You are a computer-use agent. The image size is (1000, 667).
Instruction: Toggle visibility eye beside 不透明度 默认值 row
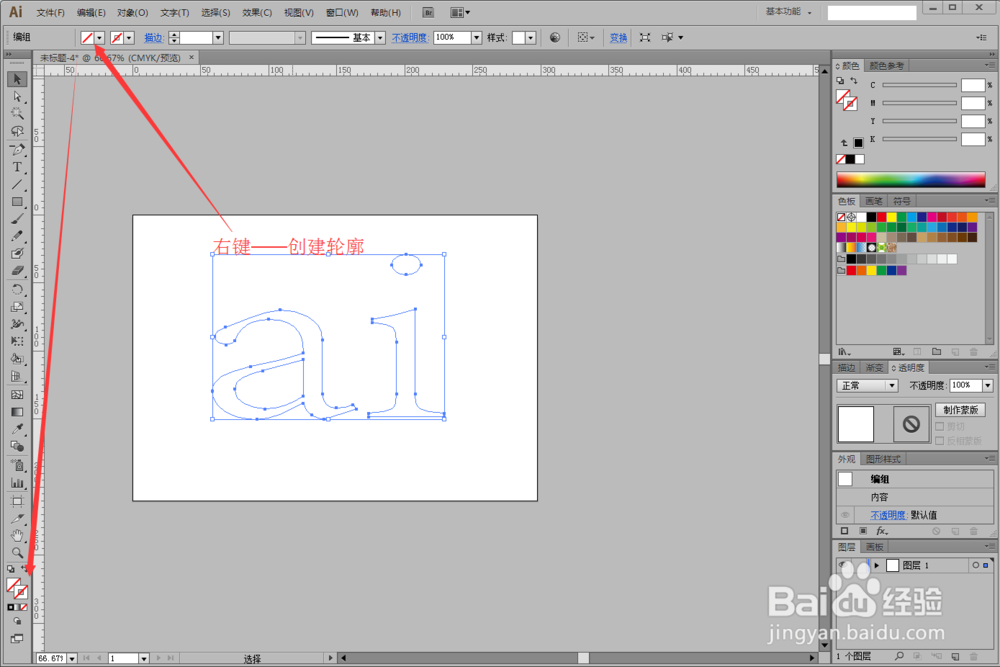click(845, 515)
